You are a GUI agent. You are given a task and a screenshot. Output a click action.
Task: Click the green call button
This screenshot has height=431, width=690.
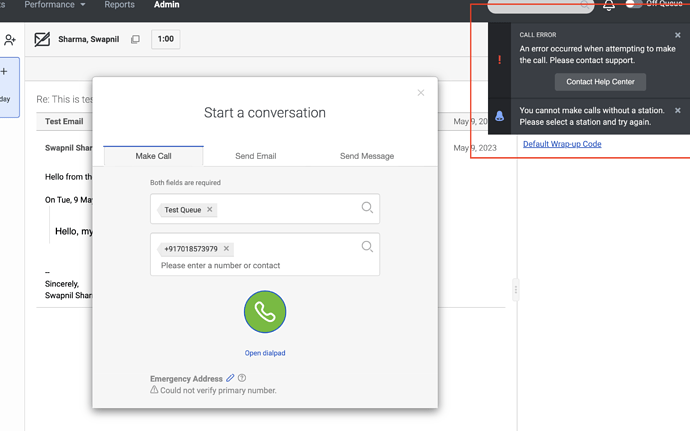[265, 312]
